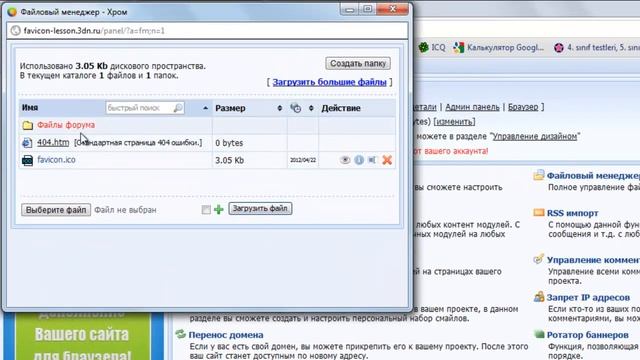Open the Файлы форума folder link

[x=66, y=125]
